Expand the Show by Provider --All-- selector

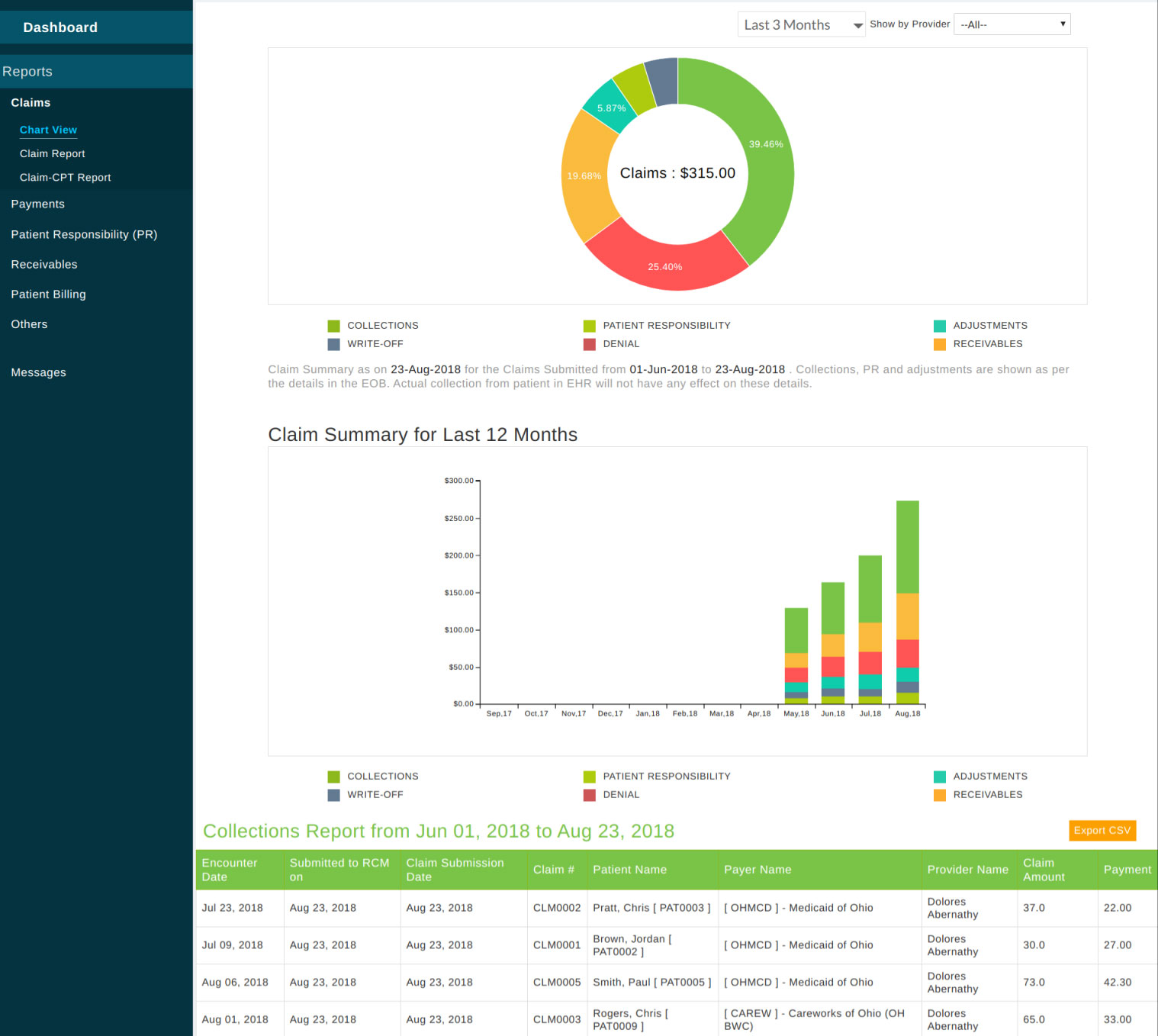[x=1012, y=24]
